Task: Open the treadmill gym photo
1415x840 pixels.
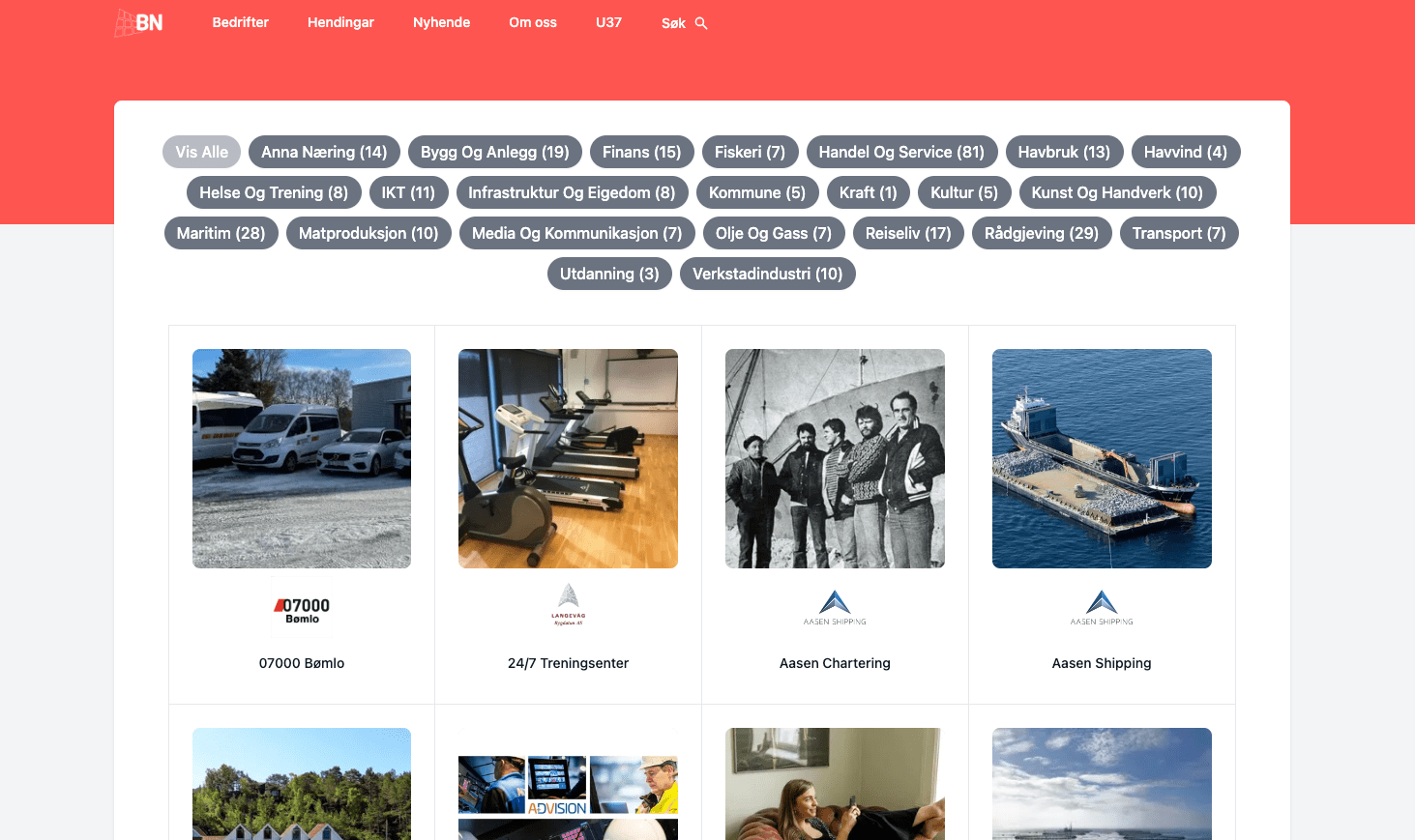Action: 569,458
